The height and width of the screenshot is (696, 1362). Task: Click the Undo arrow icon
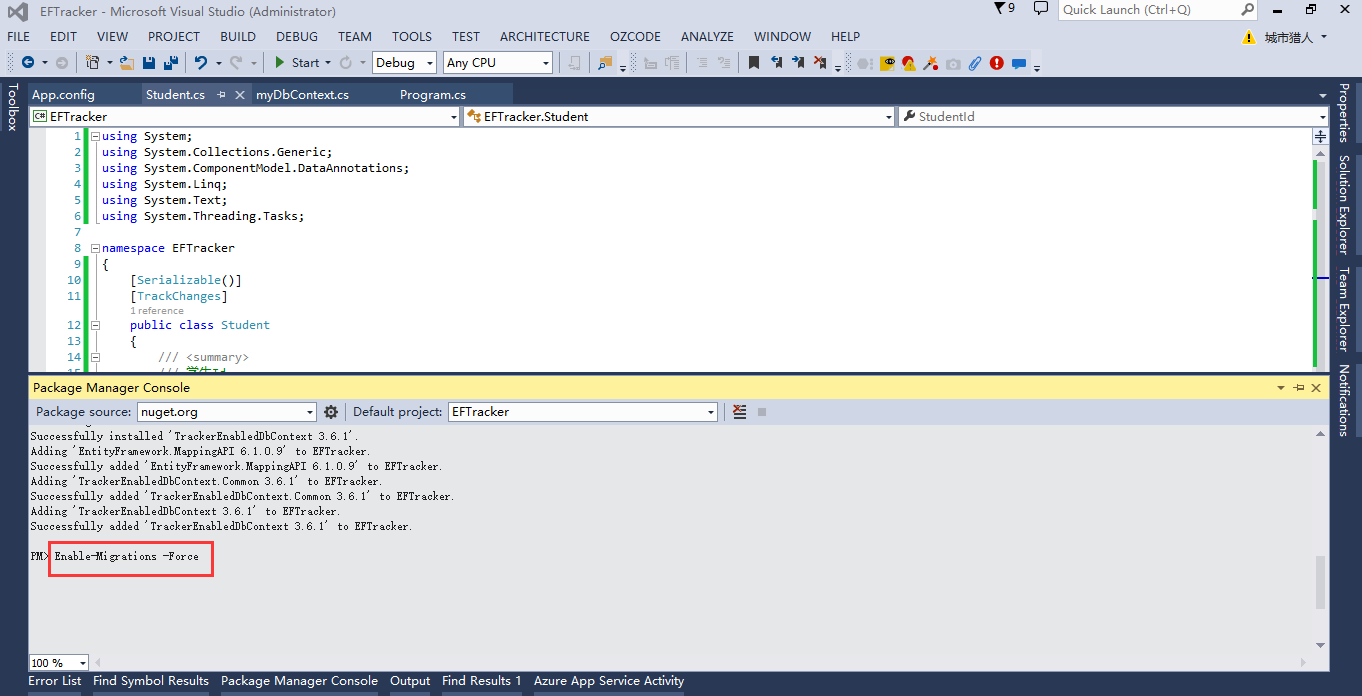pyautogui.click(x=201, y=62)
